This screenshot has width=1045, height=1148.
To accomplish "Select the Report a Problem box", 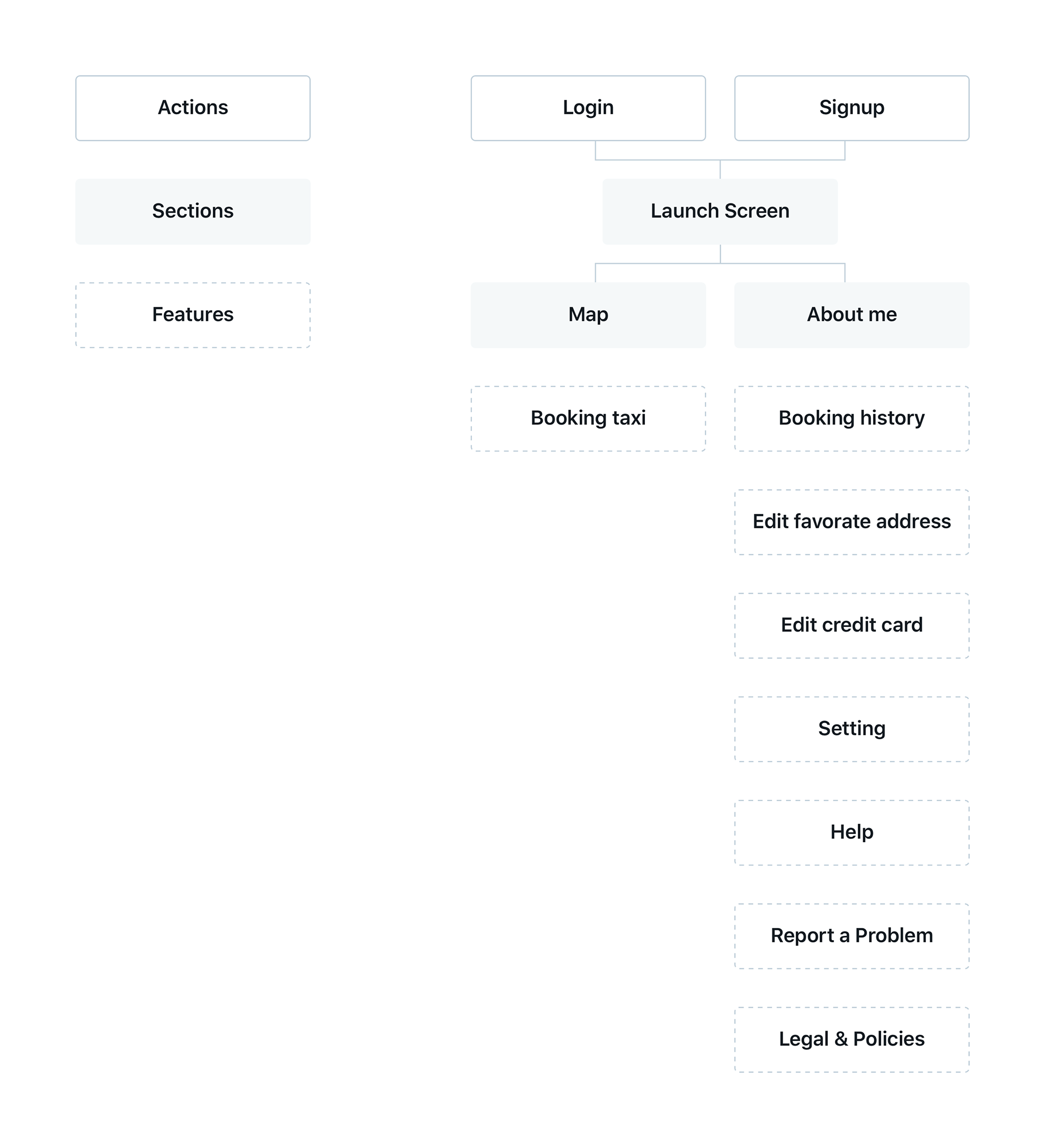I will pos(851,936).
